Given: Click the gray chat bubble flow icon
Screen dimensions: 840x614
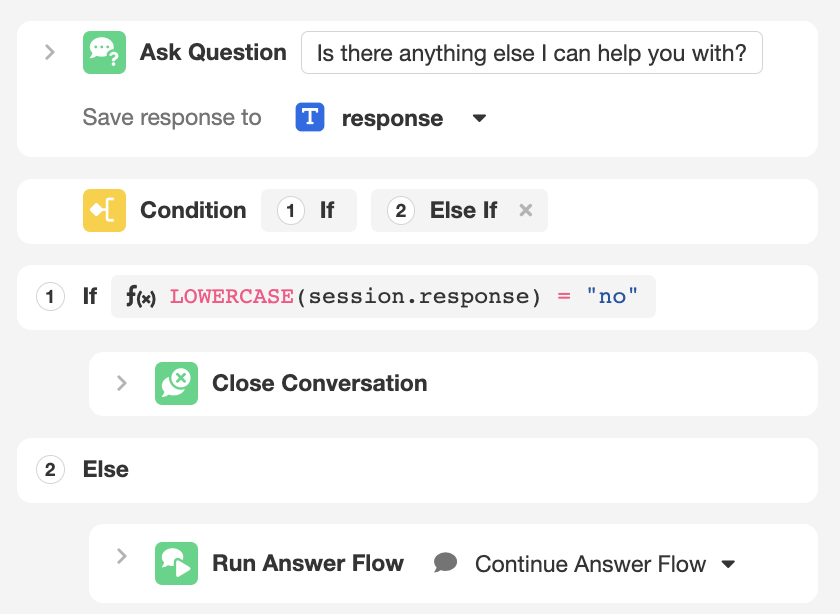Looking at the screenshot, I should pos(446,563).
